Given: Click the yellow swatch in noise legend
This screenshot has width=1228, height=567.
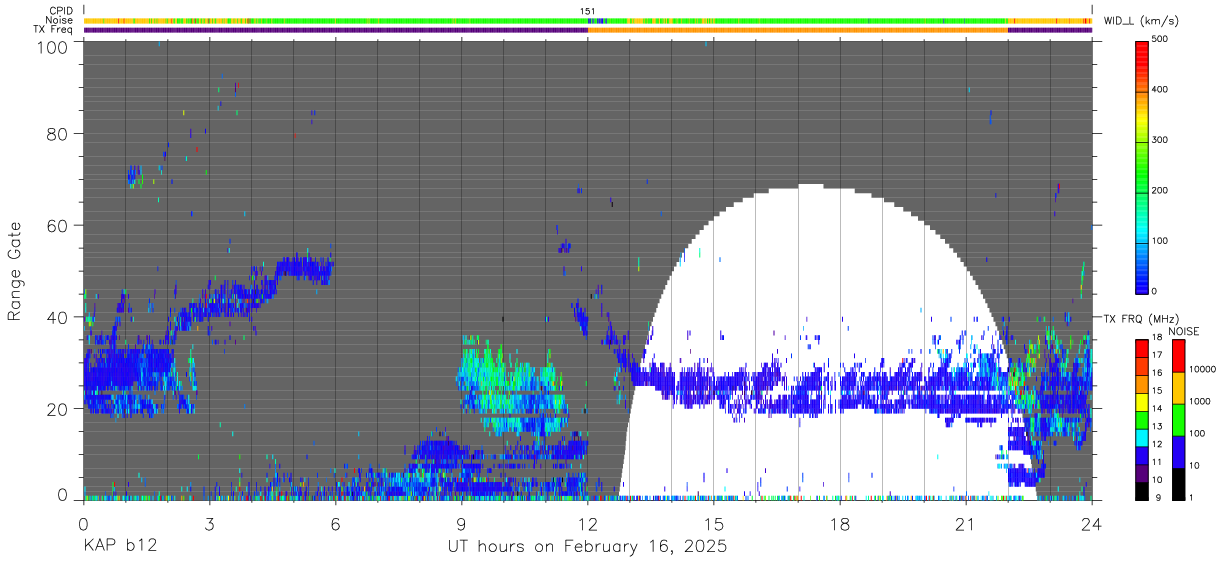Looking at the screenshot, I should tap(1177, 388).
